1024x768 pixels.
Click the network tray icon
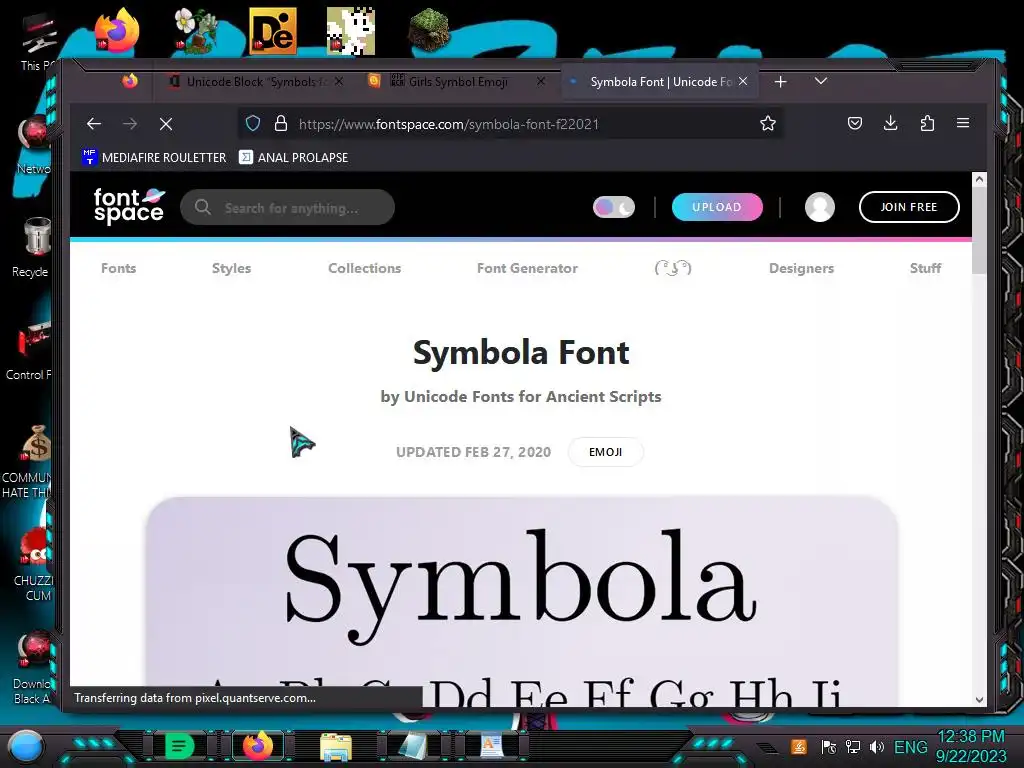[x=852, y=746]
